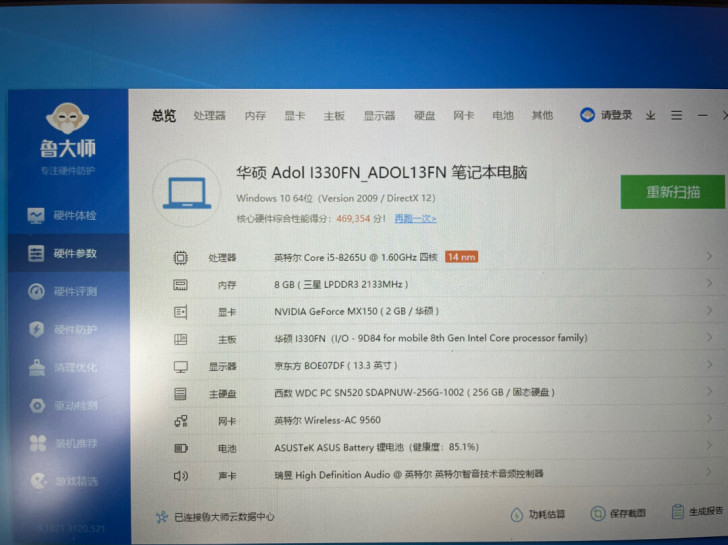Click the 请登录 account avatar icon

[x=587, y=115]
